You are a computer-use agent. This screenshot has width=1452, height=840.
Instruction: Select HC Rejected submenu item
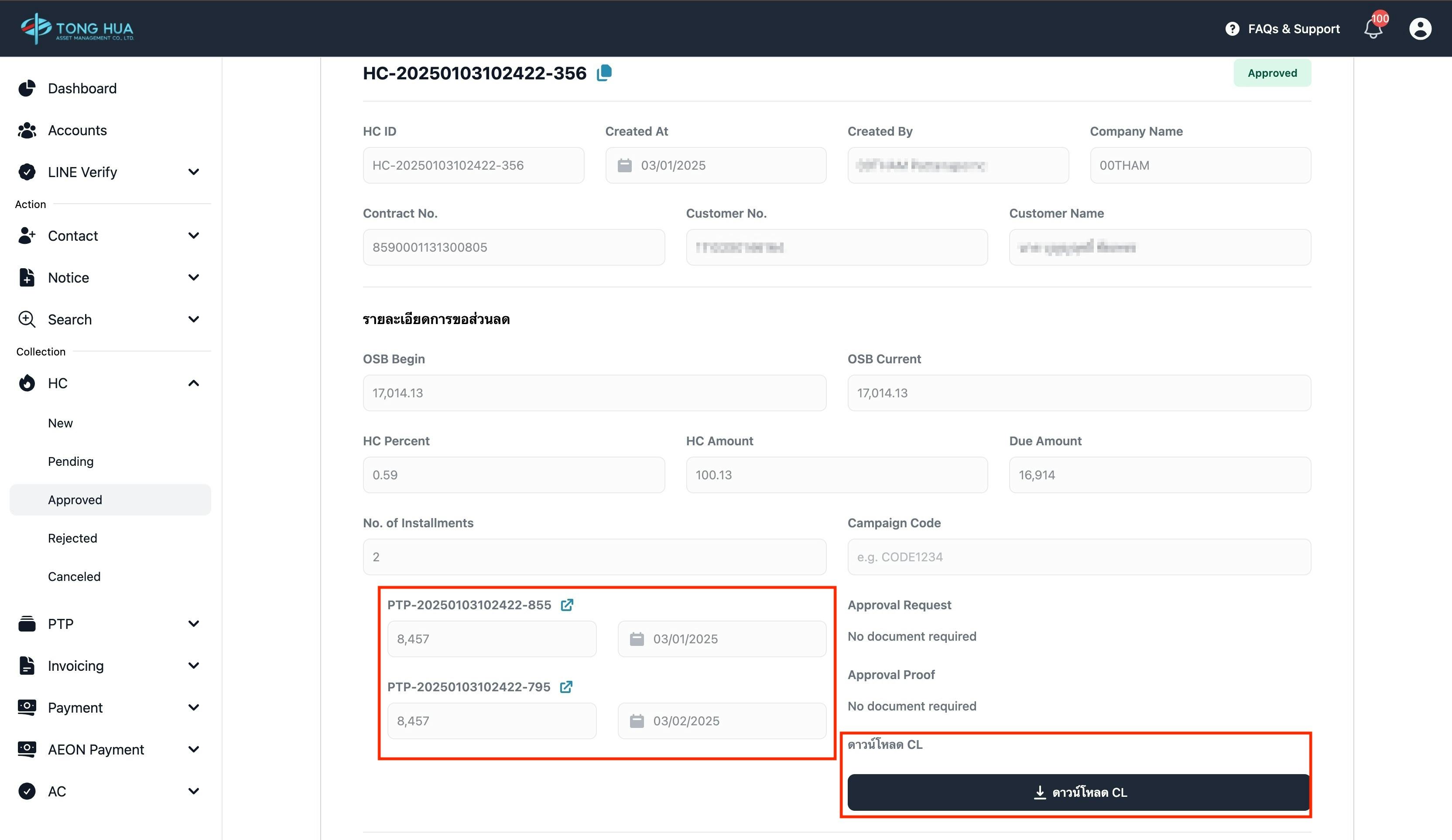72,538
